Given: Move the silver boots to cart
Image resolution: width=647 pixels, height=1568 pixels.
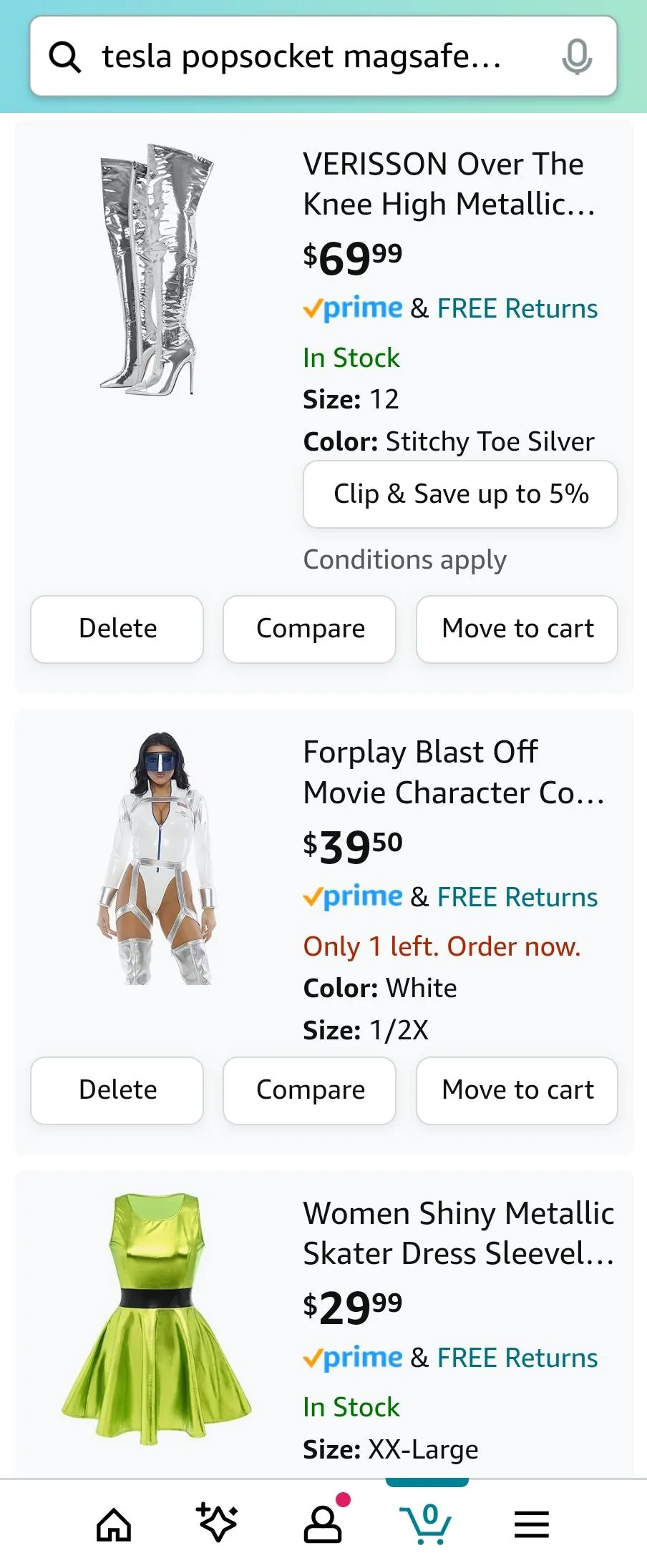Looking at the screenshot, I should coord(517,629).
